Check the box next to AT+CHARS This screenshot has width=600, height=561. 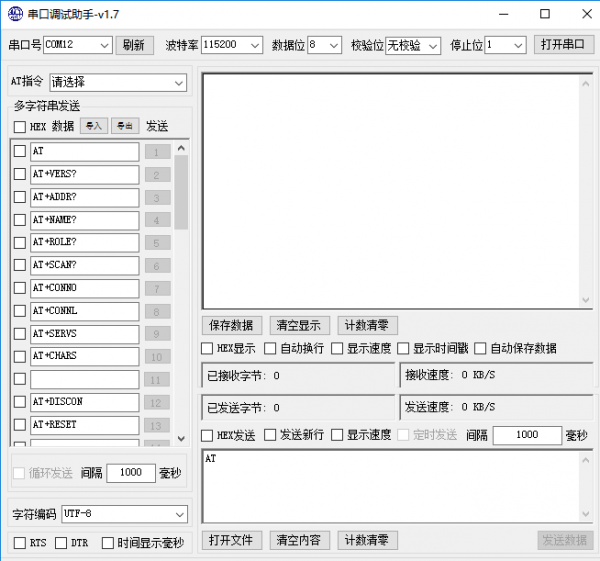[x=20, y=357]
